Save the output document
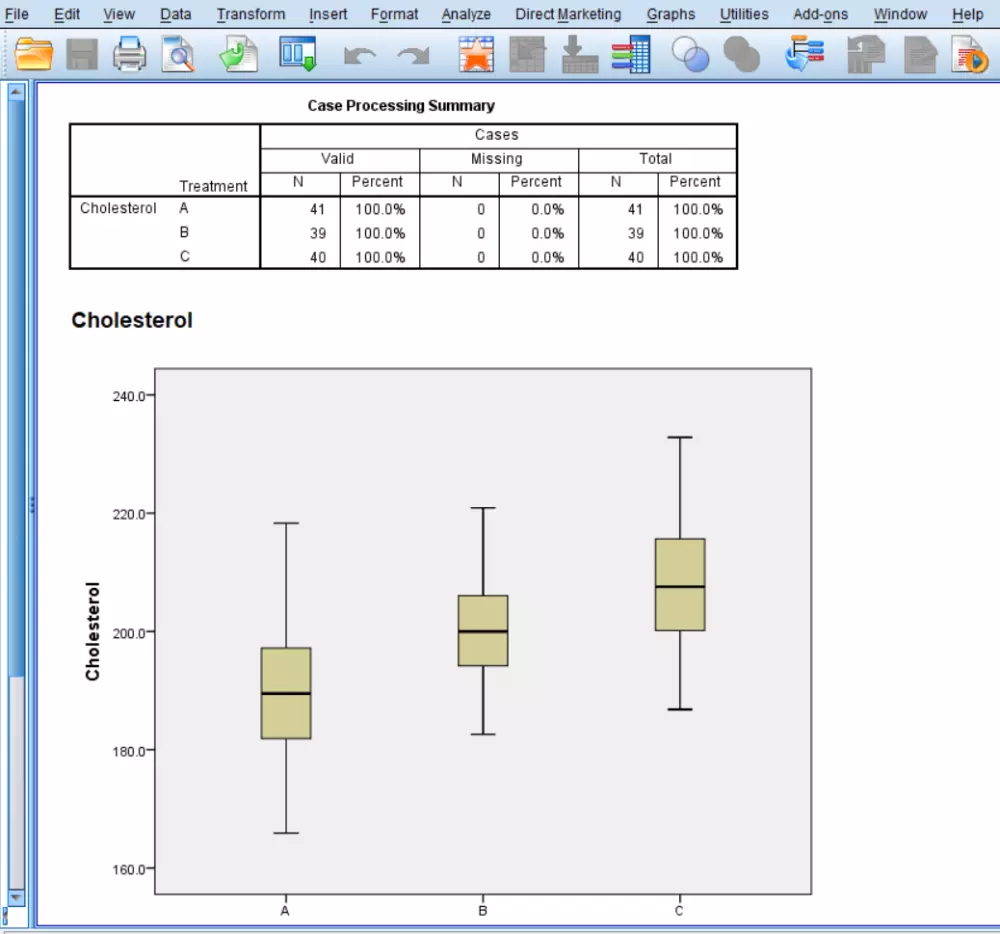 click(x=82, y=54)
